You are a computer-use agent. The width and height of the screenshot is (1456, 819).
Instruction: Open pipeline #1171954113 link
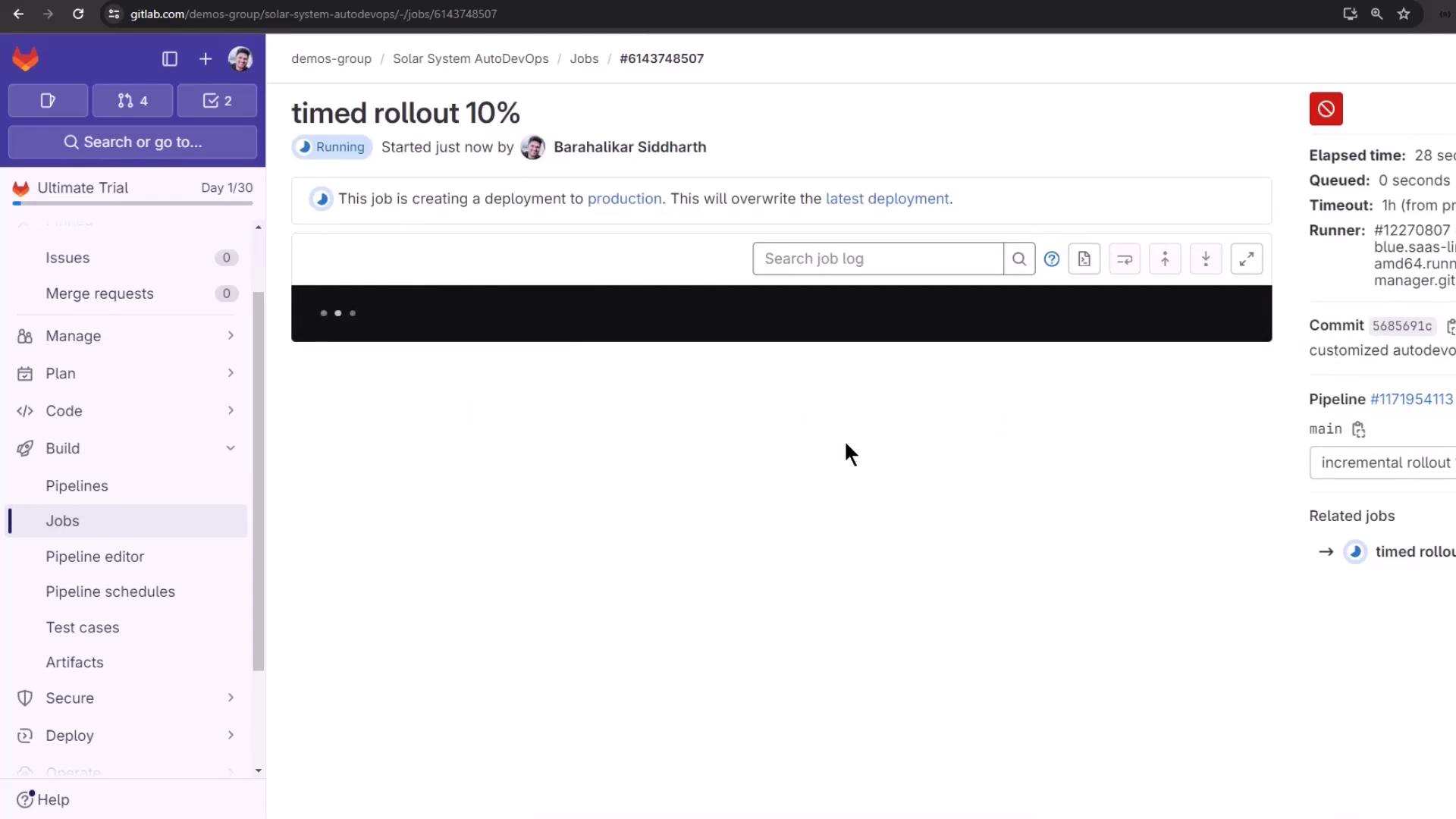click(1411, 400)
